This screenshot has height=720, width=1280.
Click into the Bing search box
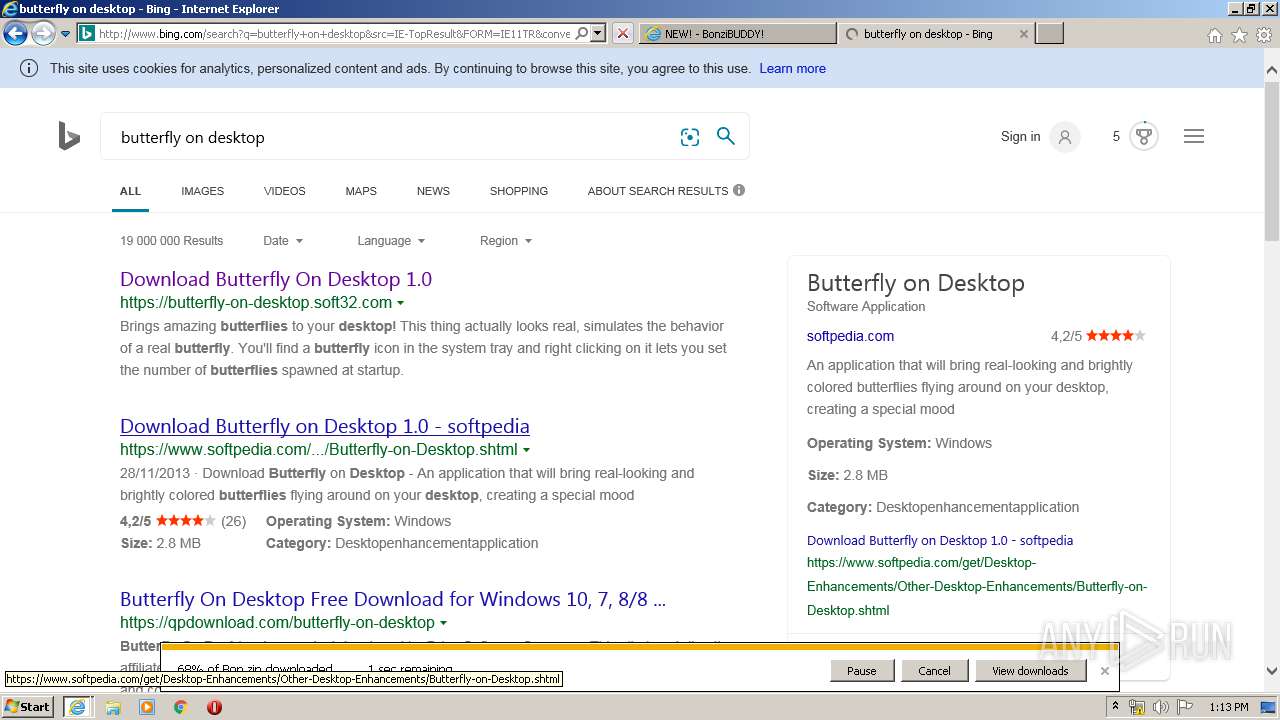point(390,137)
